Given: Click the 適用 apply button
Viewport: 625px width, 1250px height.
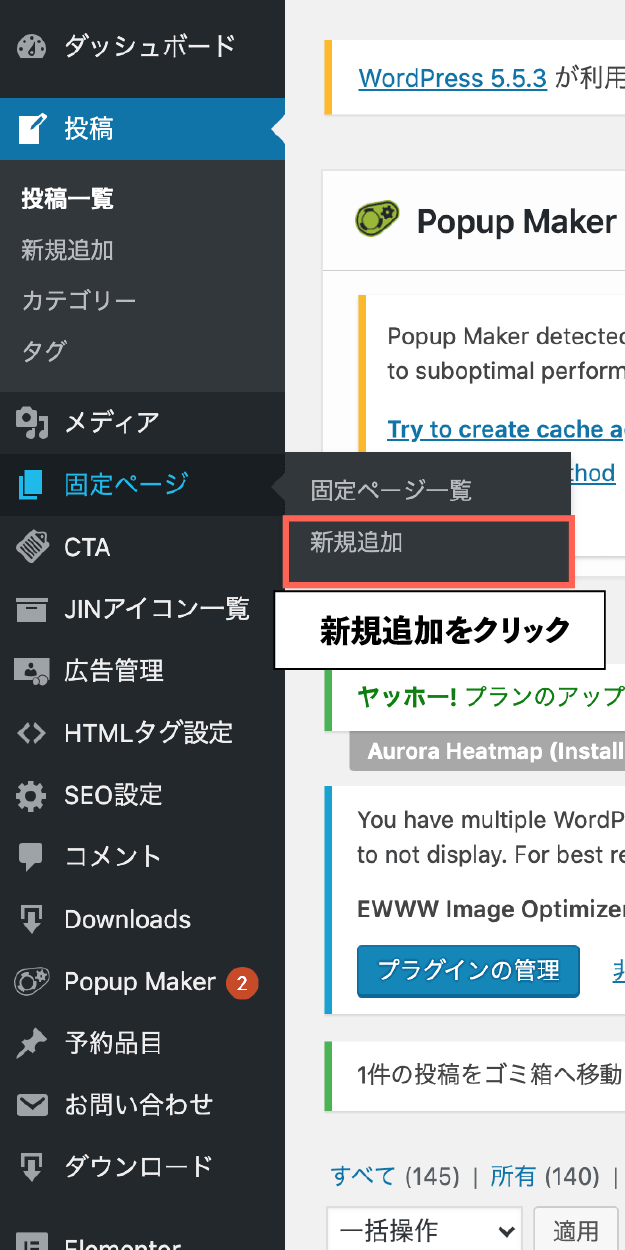Looking at the screenshot, I should click(x=576, y=1230).
